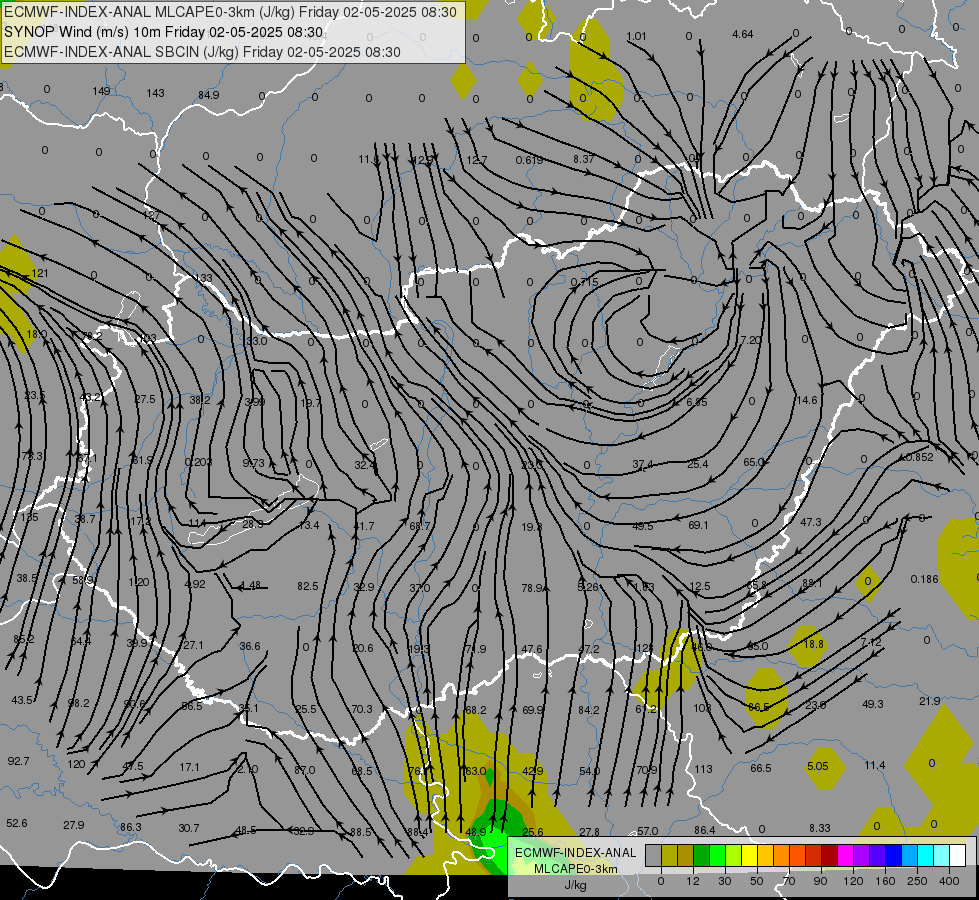
Task: Click map value 0.715 near the vortex
Action: click(x=584, y=282)
